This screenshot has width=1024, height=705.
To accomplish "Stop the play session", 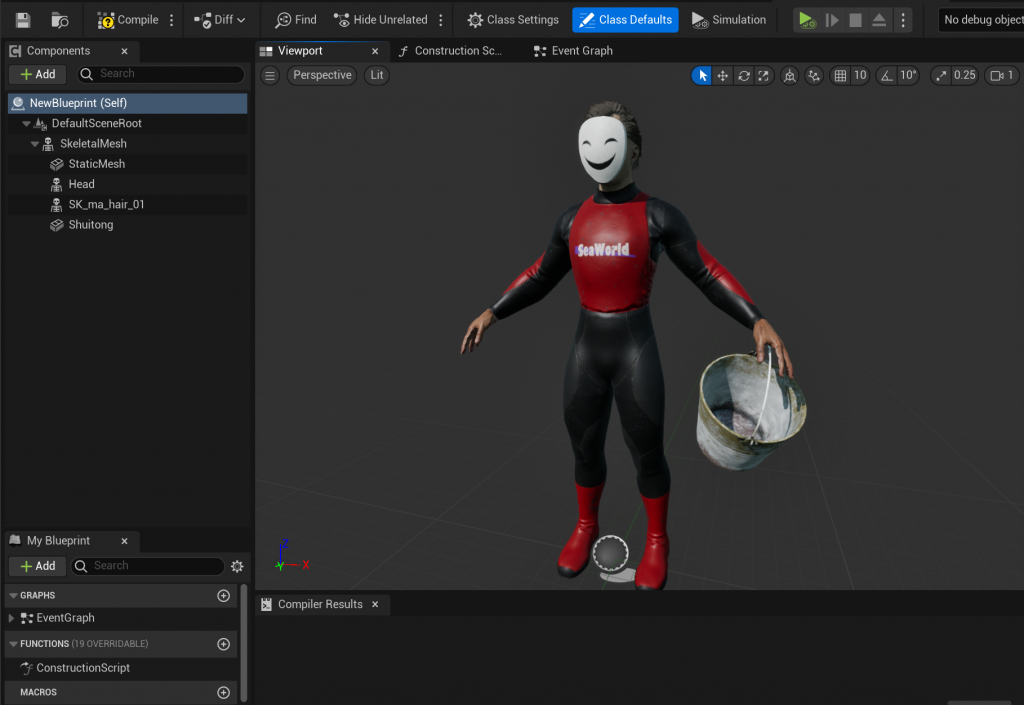I will click(855, 20).
